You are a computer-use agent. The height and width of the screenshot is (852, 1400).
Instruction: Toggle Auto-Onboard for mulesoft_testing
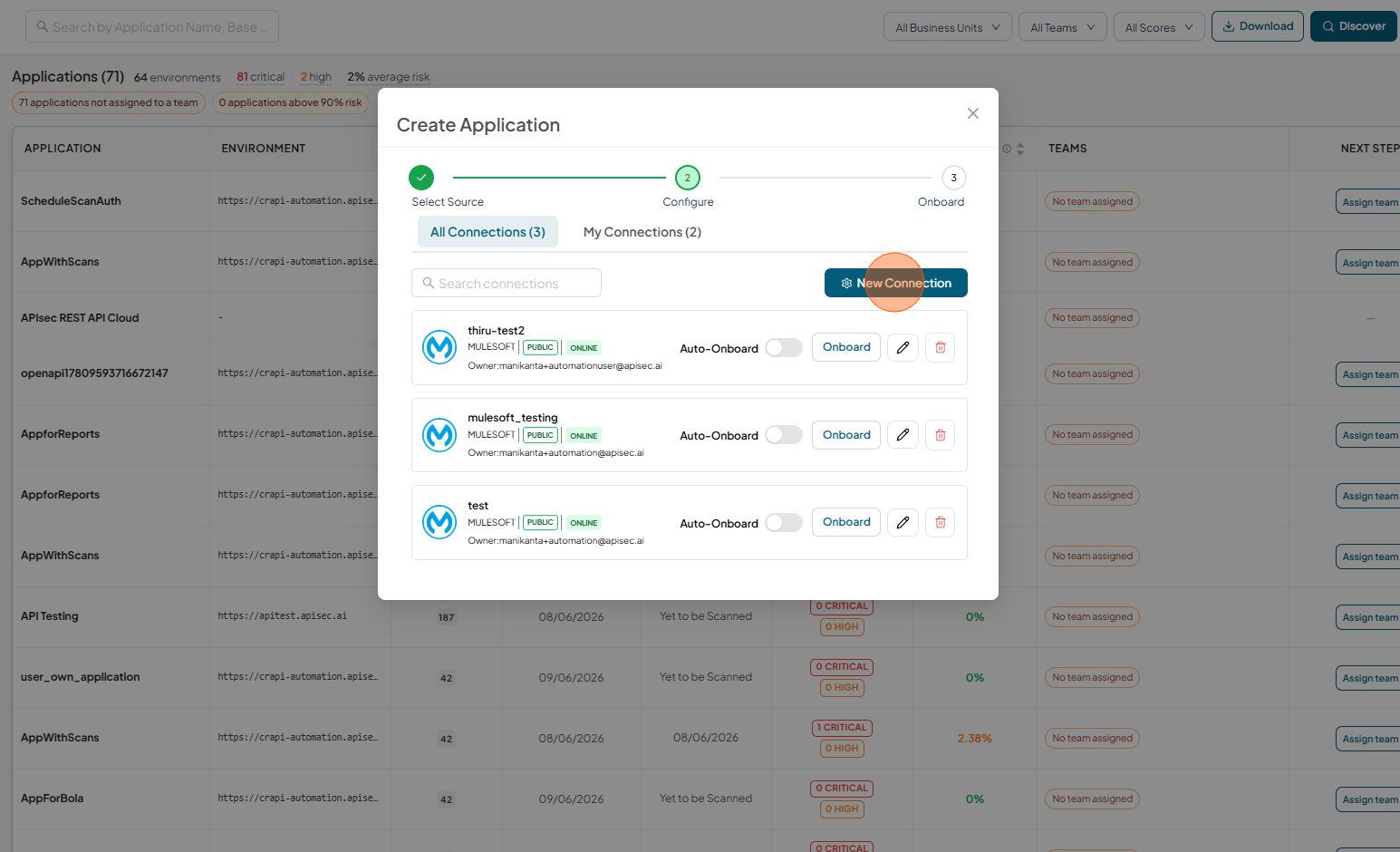pyautogui.click(x=784, y=435)
